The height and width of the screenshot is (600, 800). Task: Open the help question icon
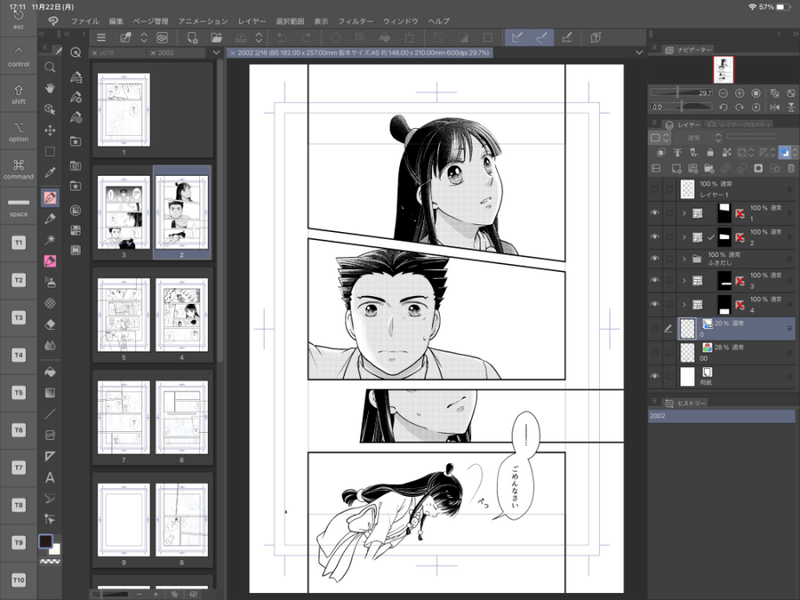(595, 37)
